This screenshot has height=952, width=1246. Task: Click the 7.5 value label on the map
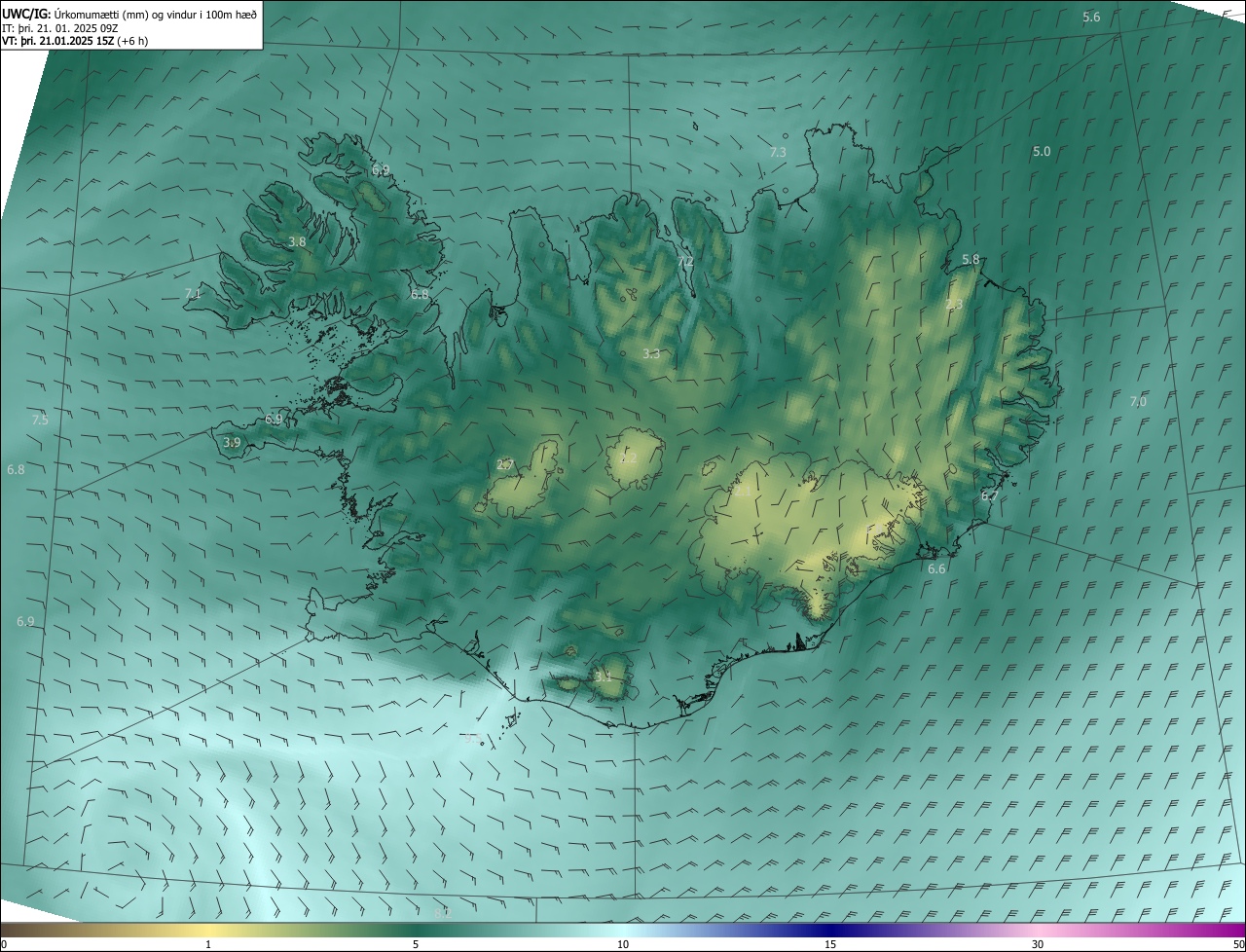pyautogui.click(x=40, y=420)
